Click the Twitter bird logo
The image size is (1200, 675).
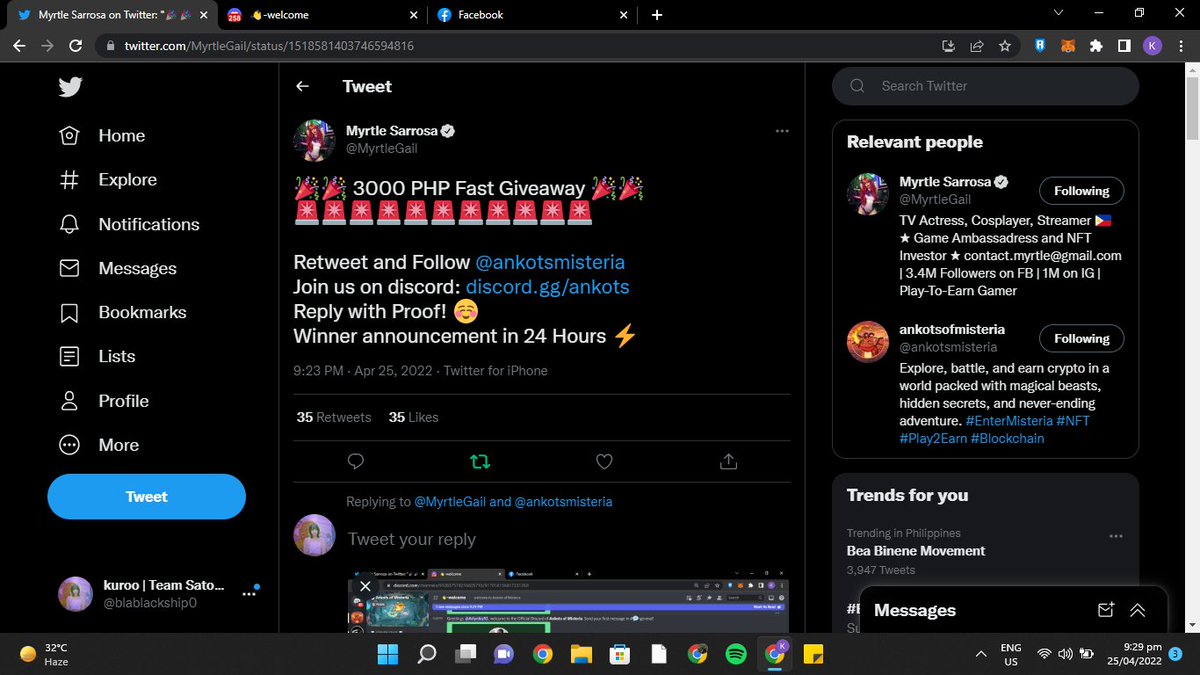point(69,87)
